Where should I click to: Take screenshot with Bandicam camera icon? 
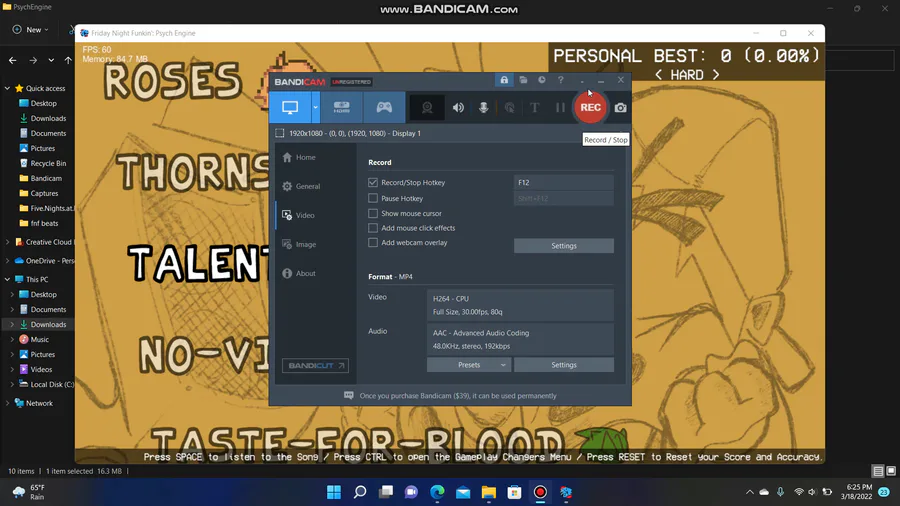(620, 107)
